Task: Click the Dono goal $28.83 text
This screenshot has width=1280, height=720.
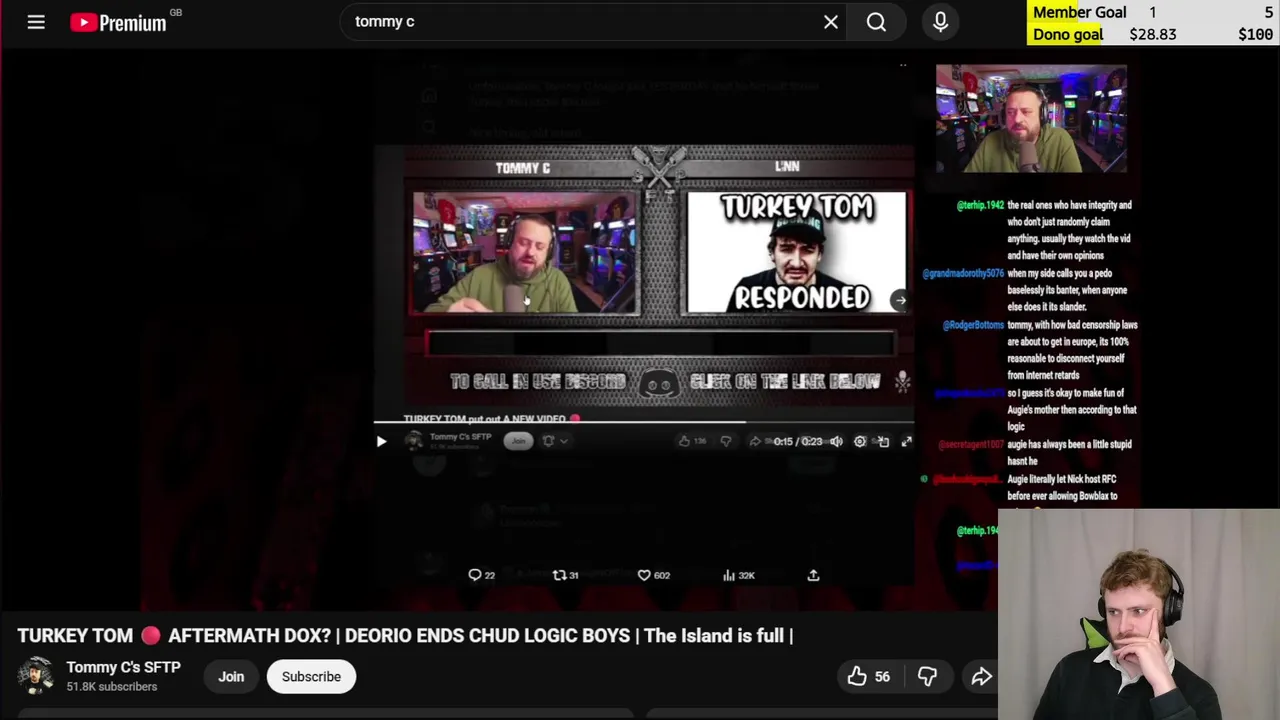Action: 1105,34
